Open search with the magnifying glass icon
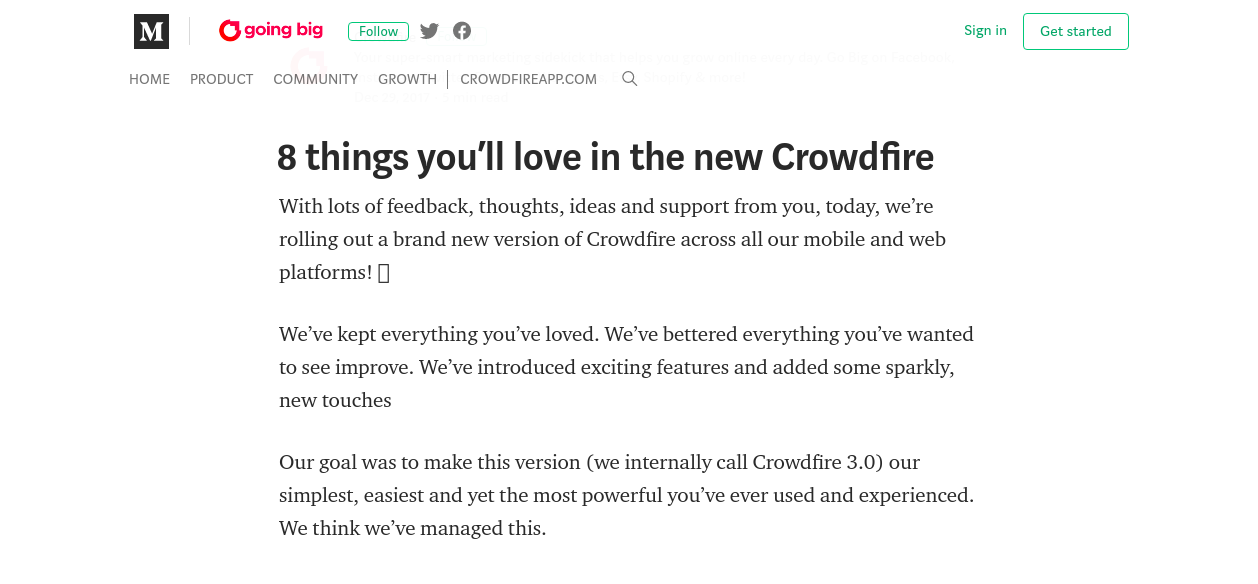 click(630, 78)
